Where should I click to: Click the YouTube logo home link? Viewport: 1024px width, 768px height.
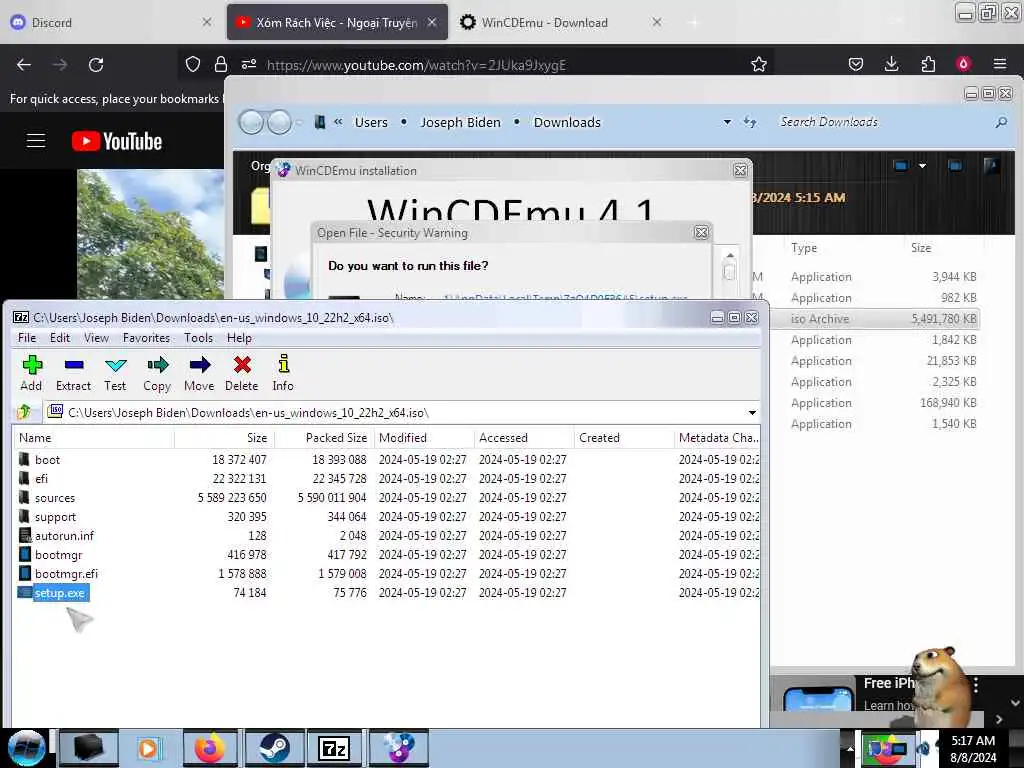(117, 141)
